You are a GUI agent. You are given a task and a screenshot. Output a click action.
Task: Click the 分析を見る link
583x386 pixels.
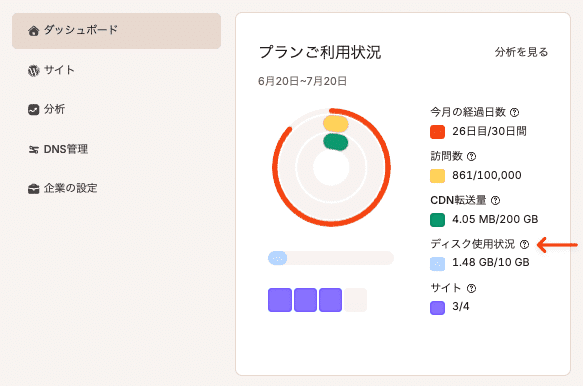point(521,52)
